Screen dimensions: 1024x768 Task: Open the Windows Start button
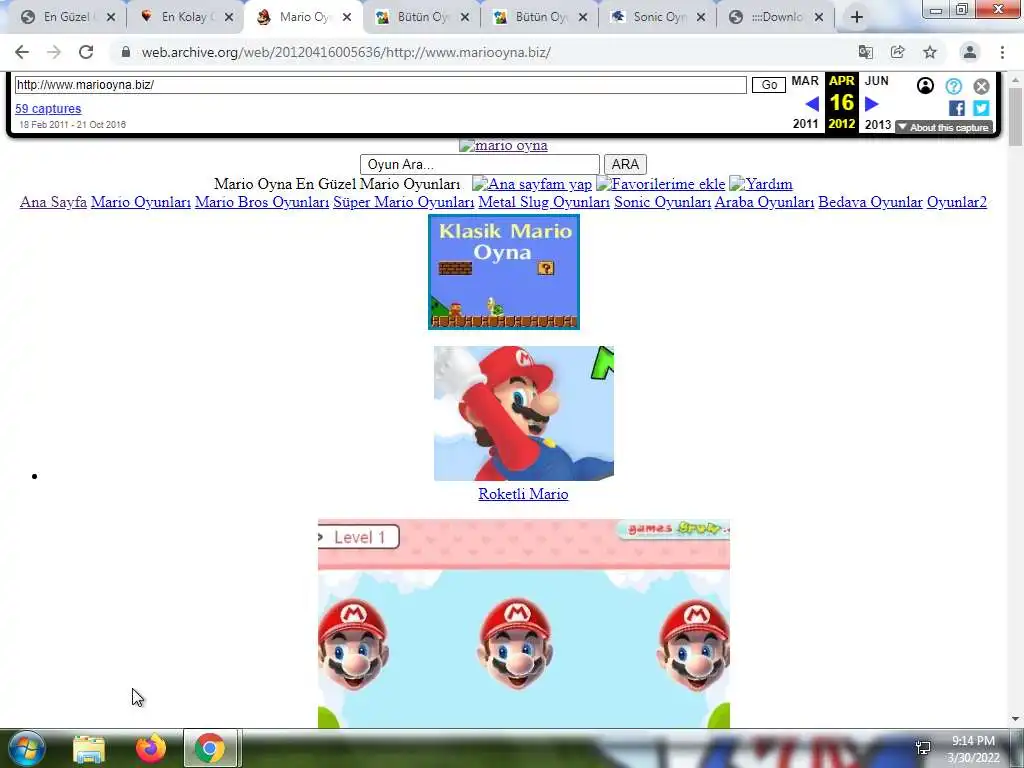click(x=26, y=748)
